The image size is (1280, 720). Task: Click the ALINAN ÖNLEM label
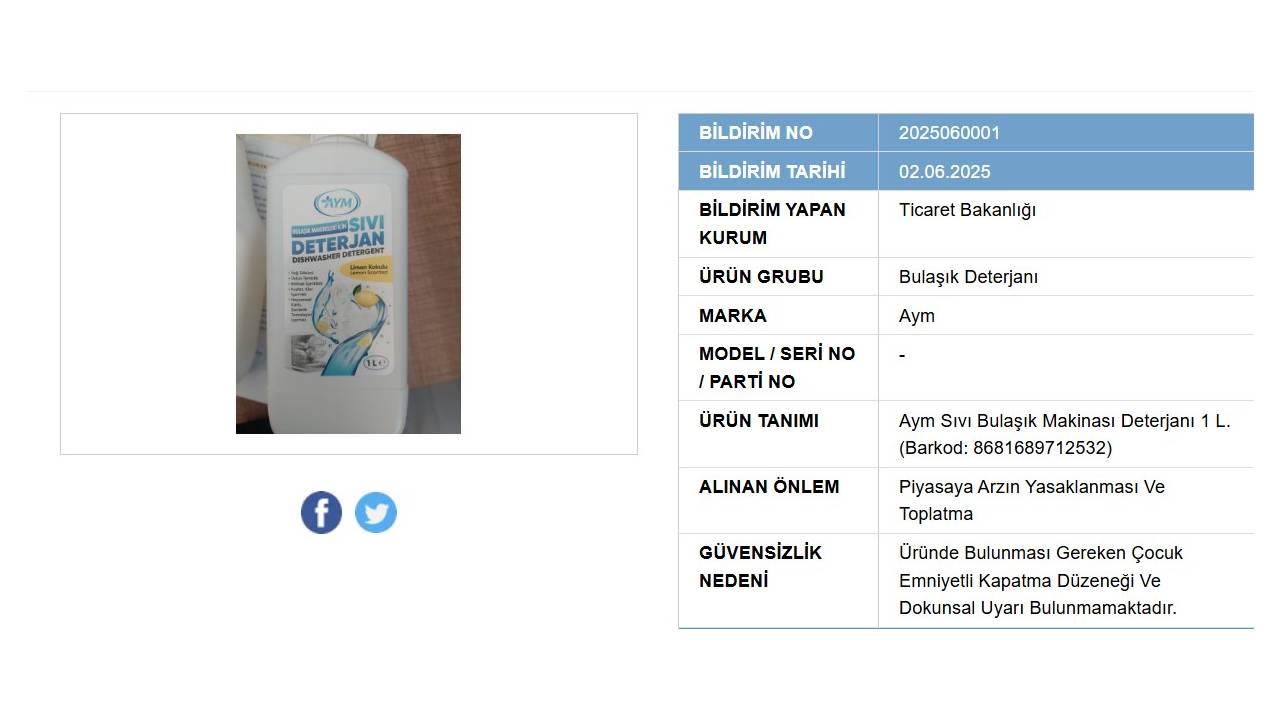click(769, 487)
